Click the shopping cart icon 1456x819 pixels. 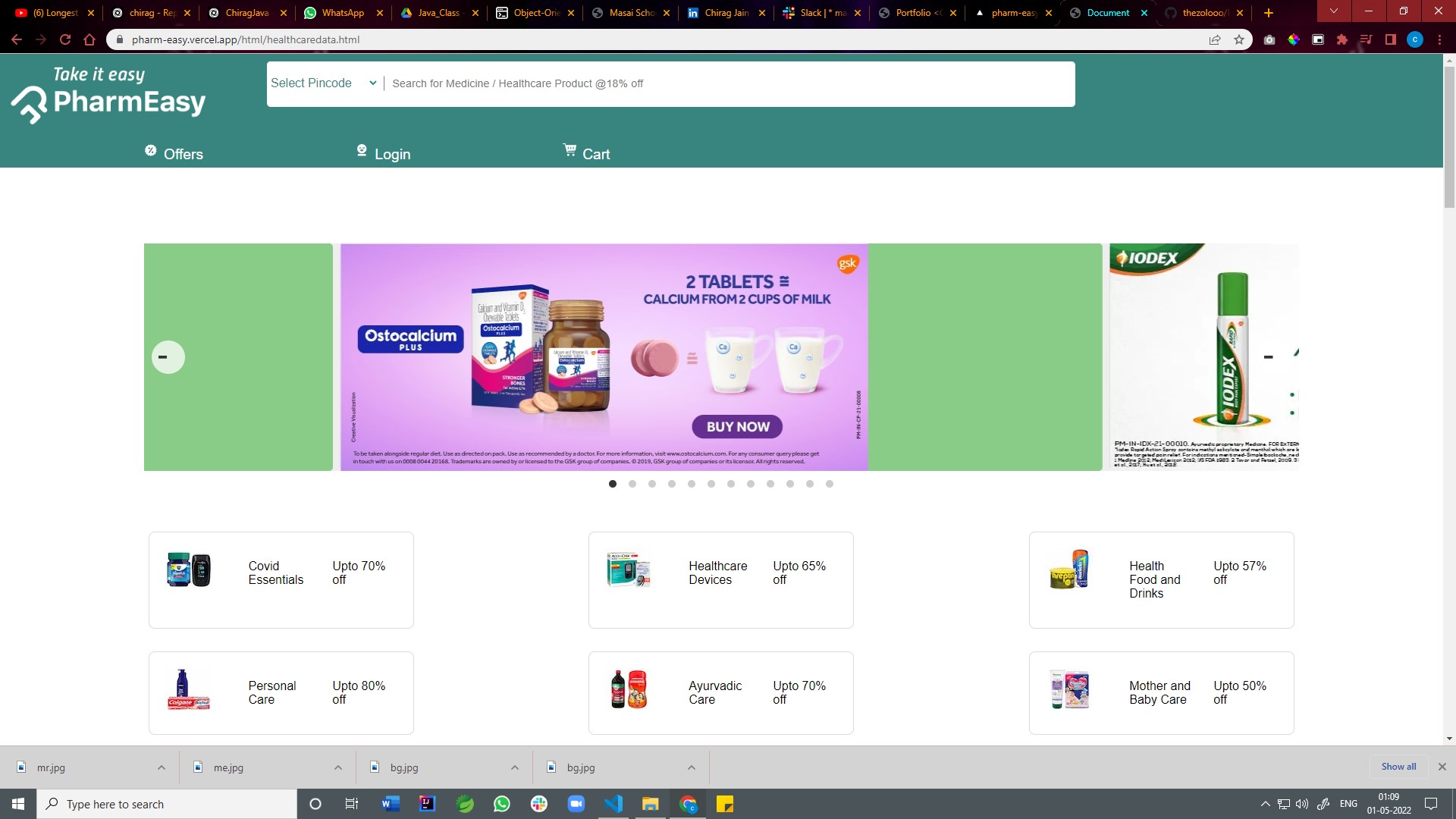570,149
